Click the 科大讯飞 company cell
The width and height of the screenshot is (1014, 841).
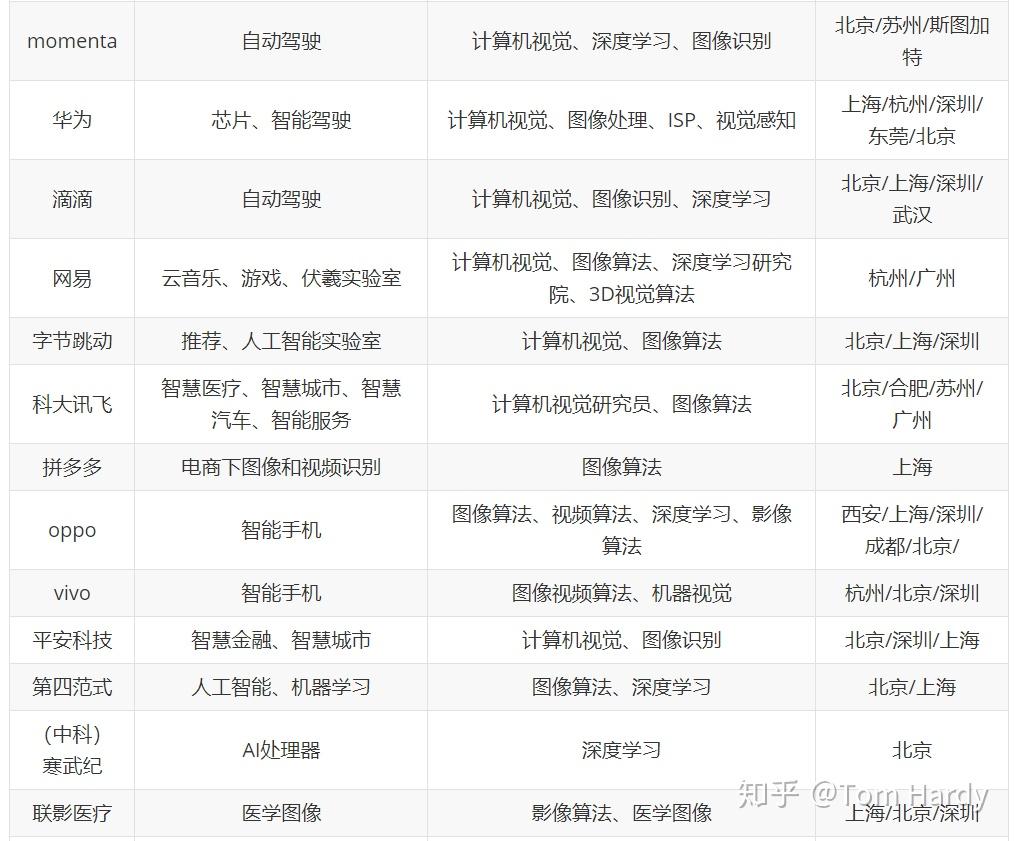(72, 404)
